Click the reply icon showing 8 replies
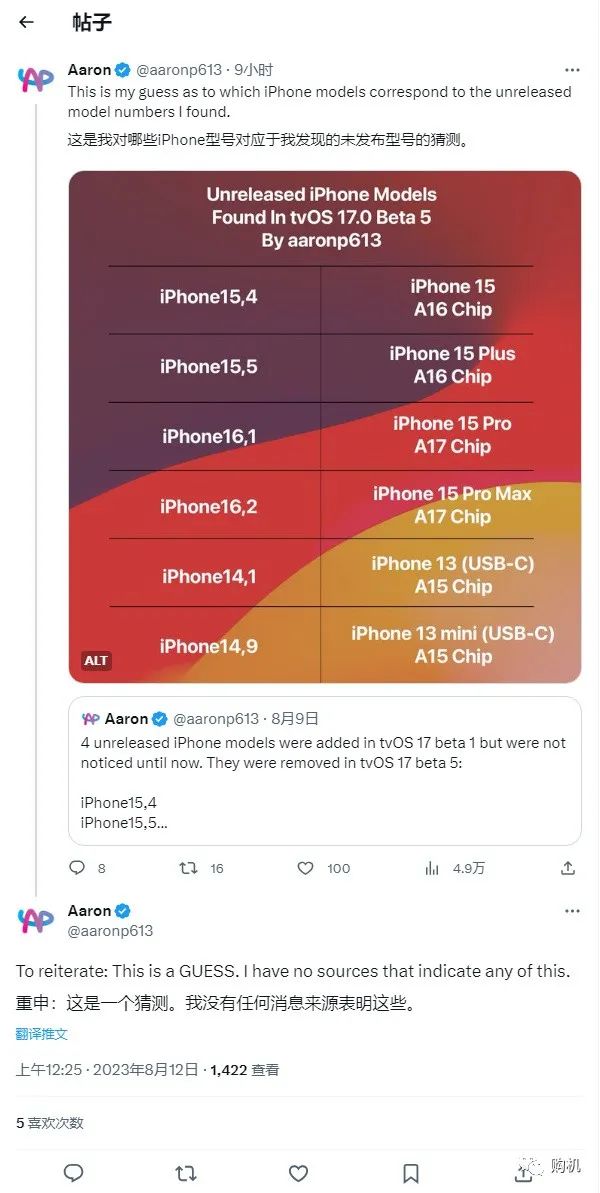Viewport: 600px width, 1193px height. click(77, 869)
